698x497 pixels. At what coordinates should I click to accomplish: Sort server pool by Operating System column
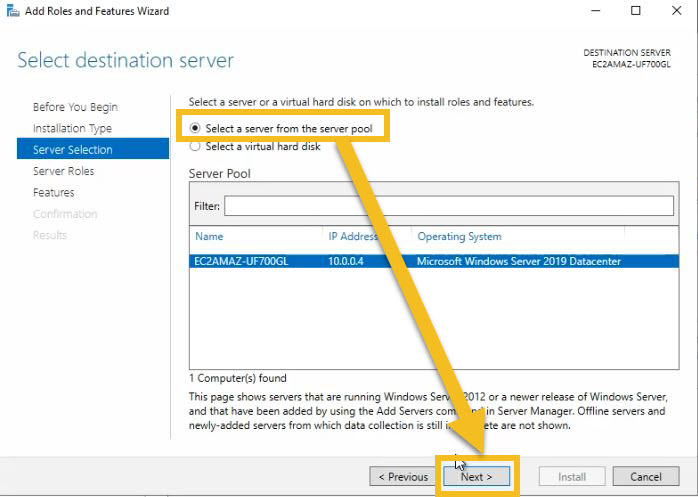(459, 236)
